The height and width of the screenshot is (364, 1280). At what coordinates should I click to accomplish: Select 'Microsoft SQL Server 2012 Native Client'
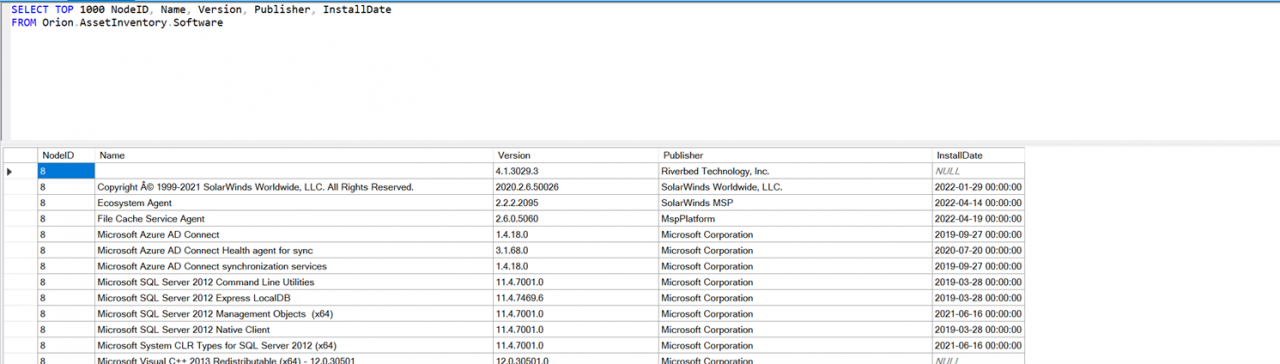[x=294, y=330]
